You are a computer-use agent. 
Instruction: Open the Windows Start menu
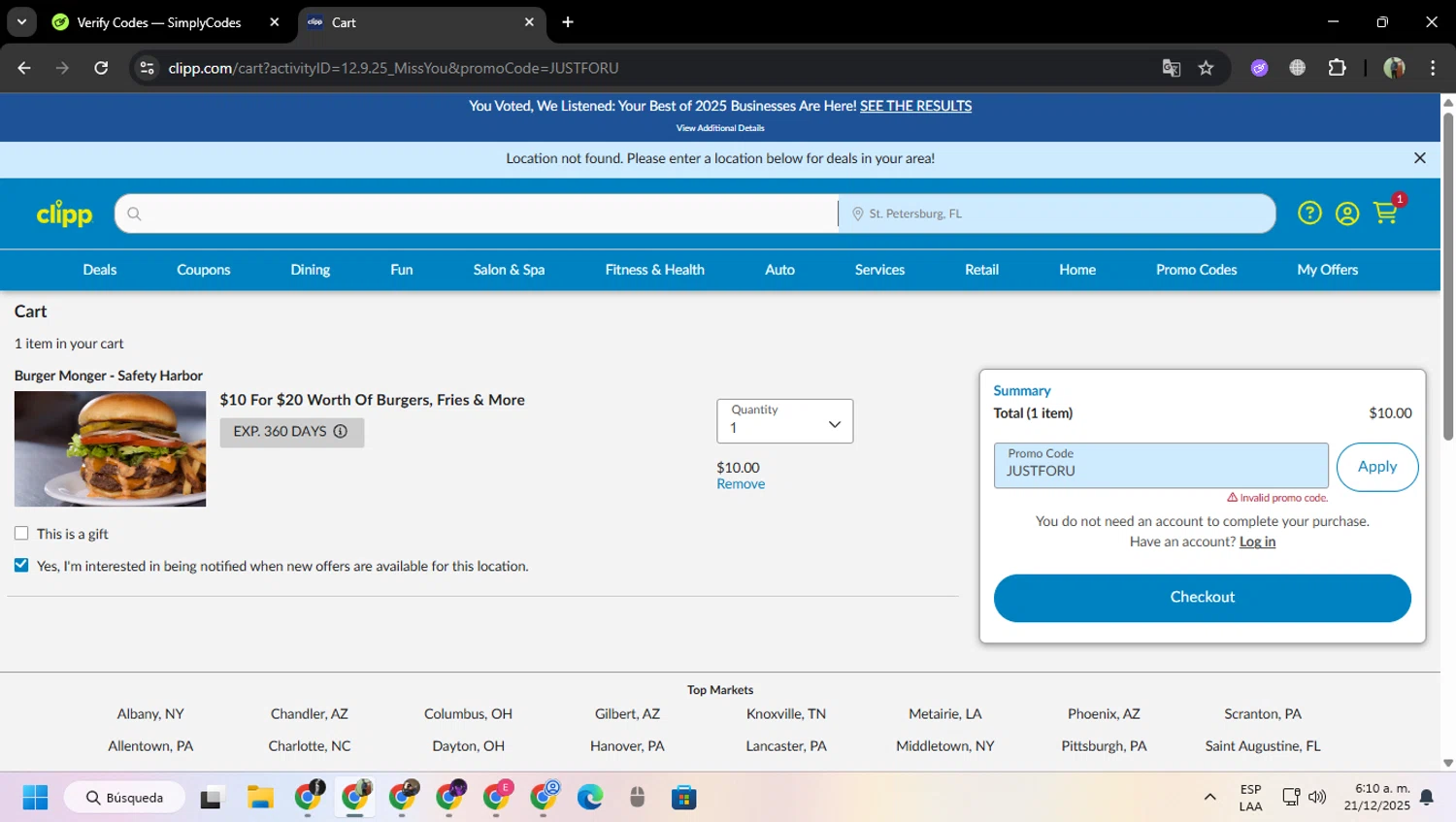tap(35, 798)
